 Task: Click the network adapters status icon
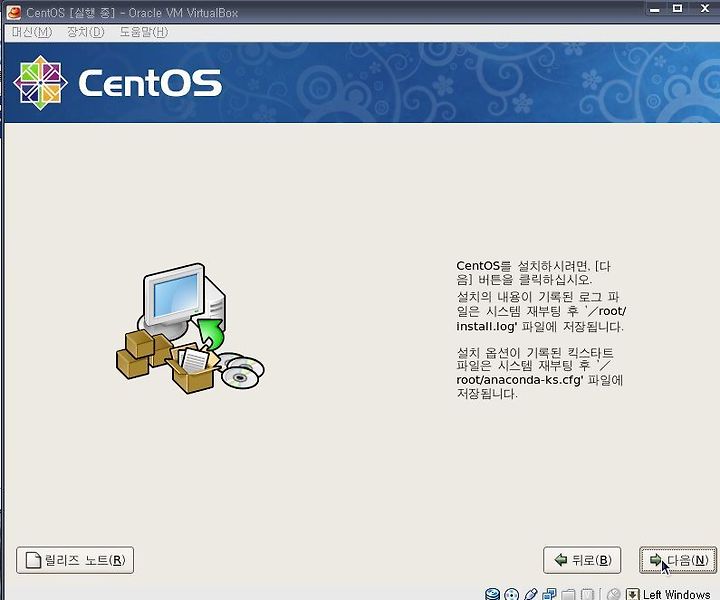click(x=549, y=594)
